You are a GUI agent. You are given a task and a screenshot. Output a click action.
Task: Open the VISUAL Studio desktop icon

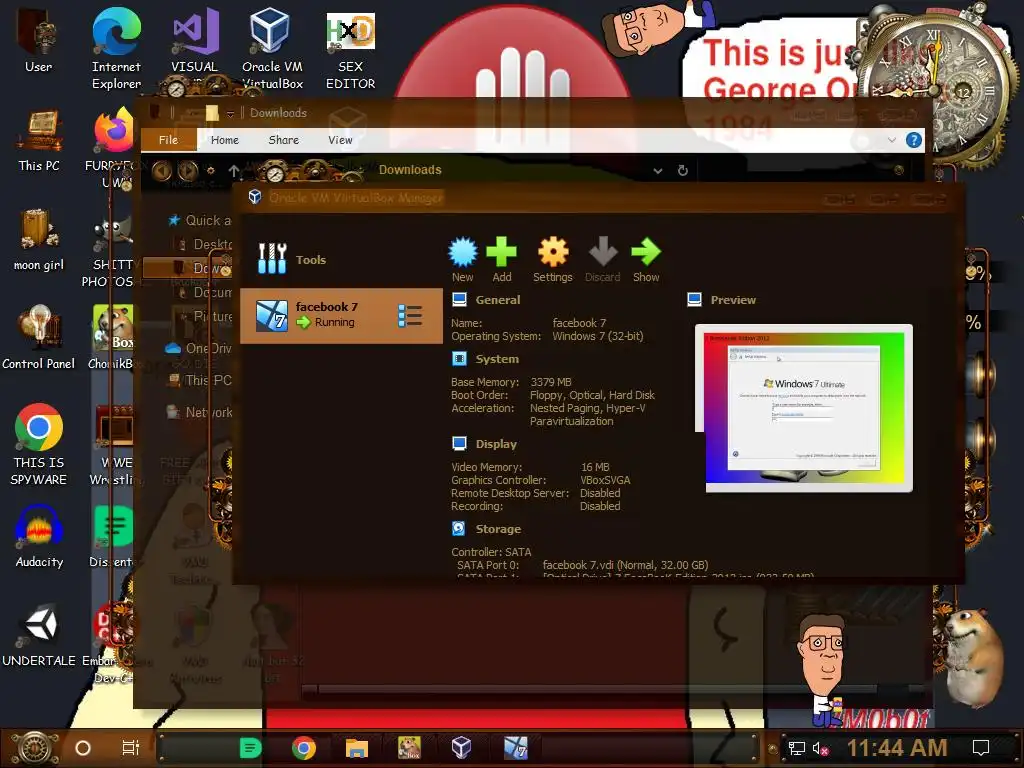tap(195, 40)
